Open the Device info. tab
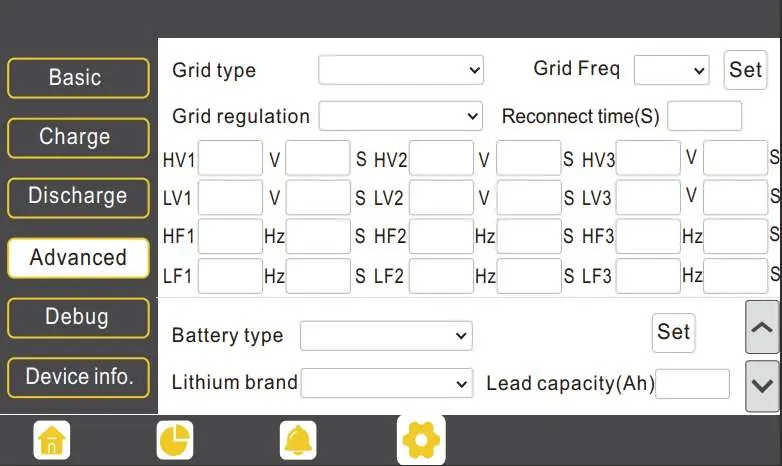782x466 pixels. pyautogui.click(x=78, y=378)
